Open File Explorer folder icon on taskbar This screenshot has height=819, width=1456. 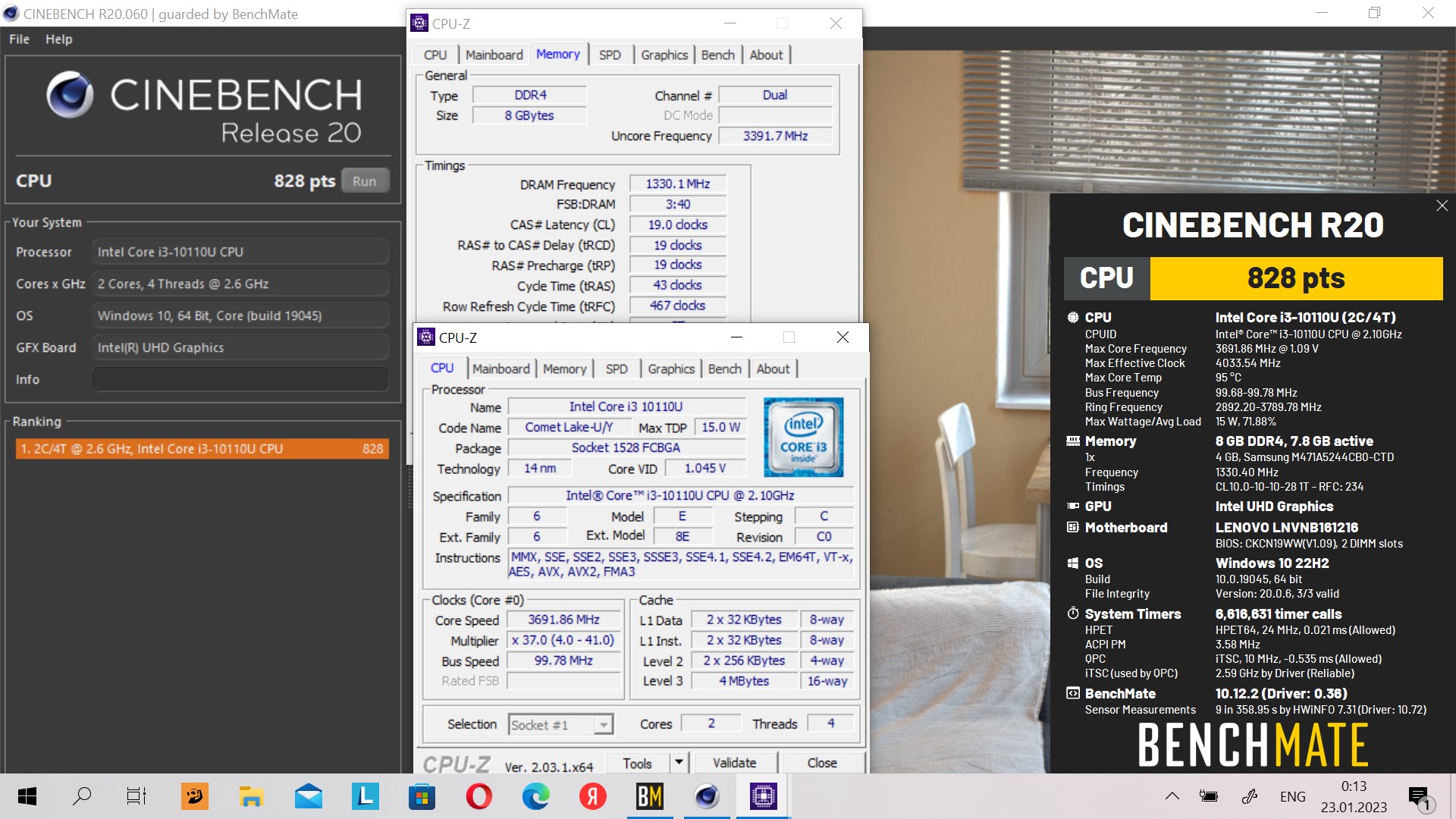tap(251, 796)
